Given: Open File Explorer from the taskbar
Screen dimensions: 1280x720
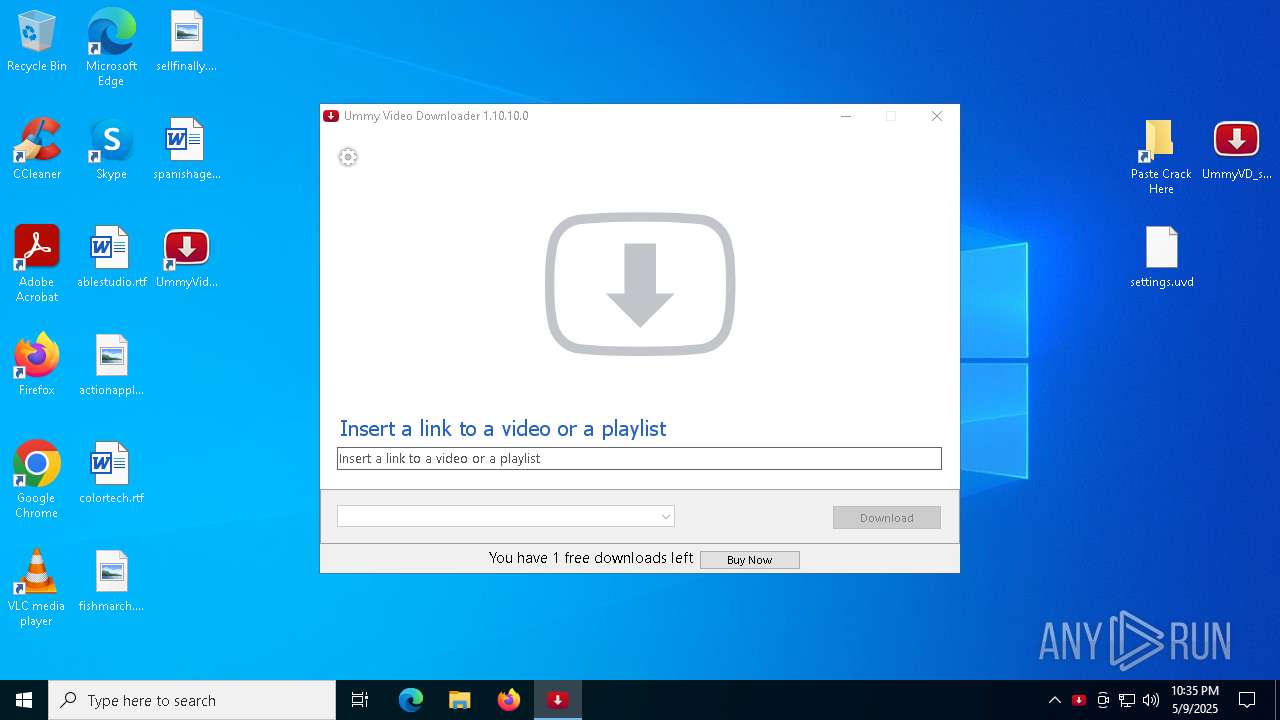Looking at the screenshot, I should (459, 700).
